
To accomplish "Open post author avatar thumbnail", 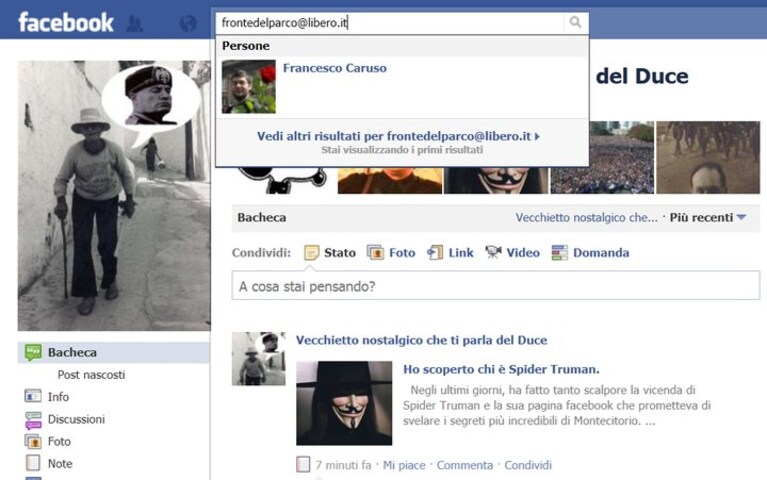I will pos(258,359).
